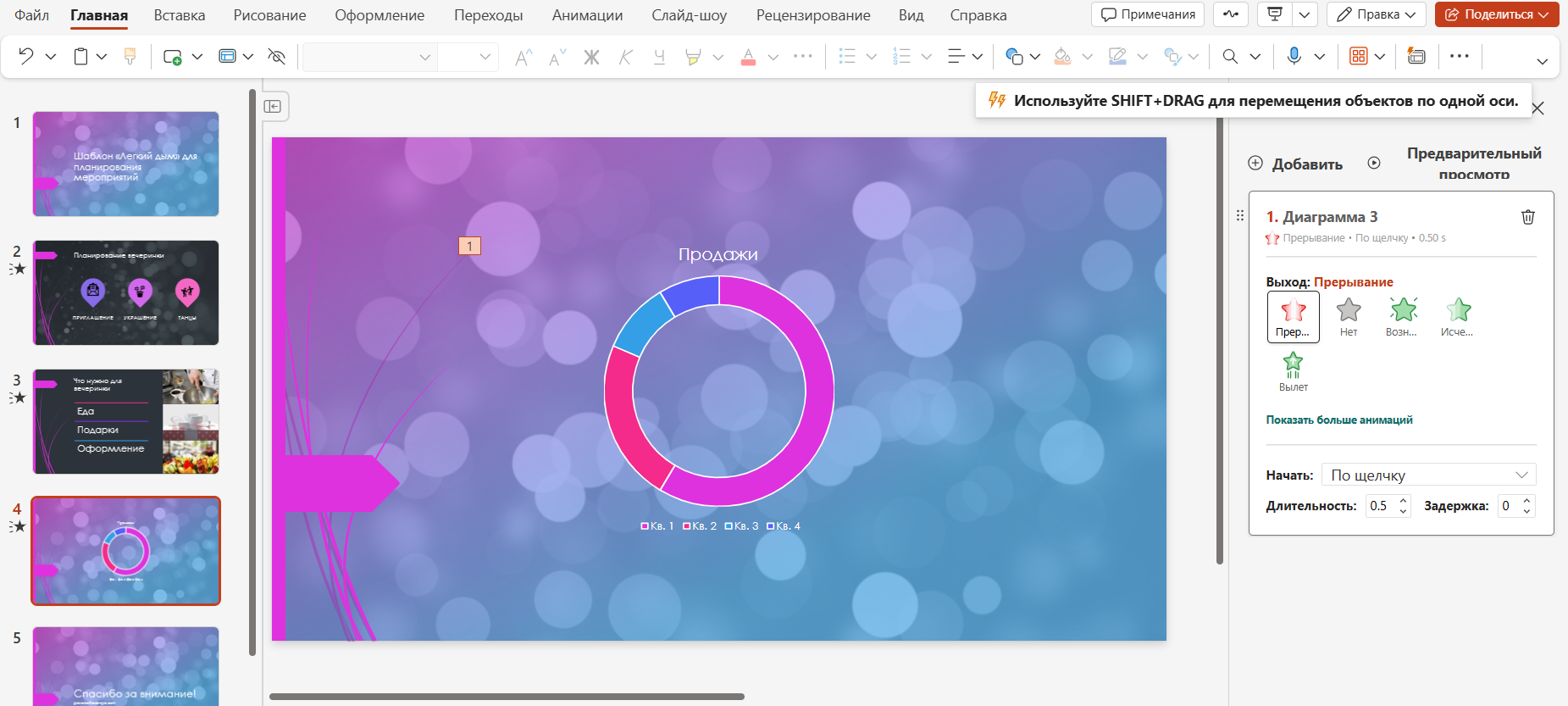The width and height of the screenshot is (1568, 706).
Task: Click the Designer icon with lightning bolt
Action: click(1416, 56)
